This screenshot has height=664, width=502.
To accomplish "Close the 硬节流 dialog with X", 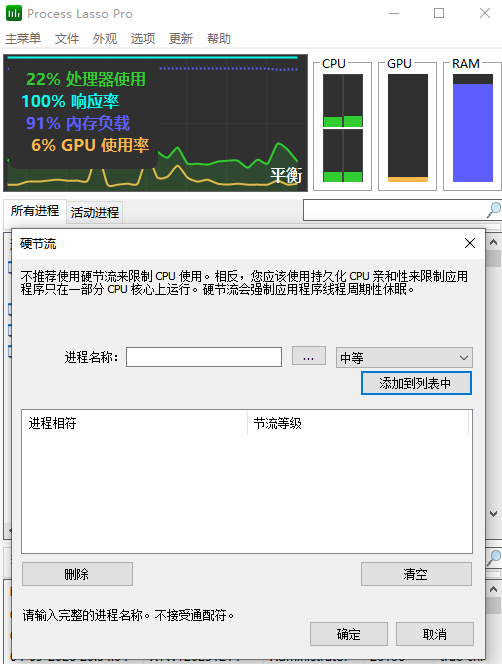I will click(x=469, y=243).
